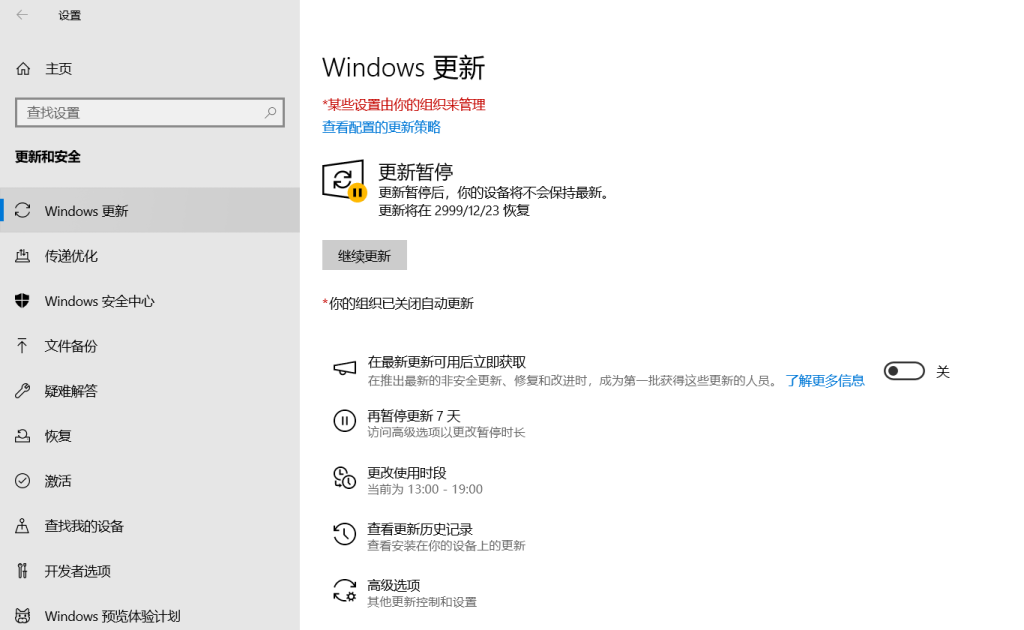Go back using the arrow icon
This screenshot has width=1024, height=630.
point(22,15)
